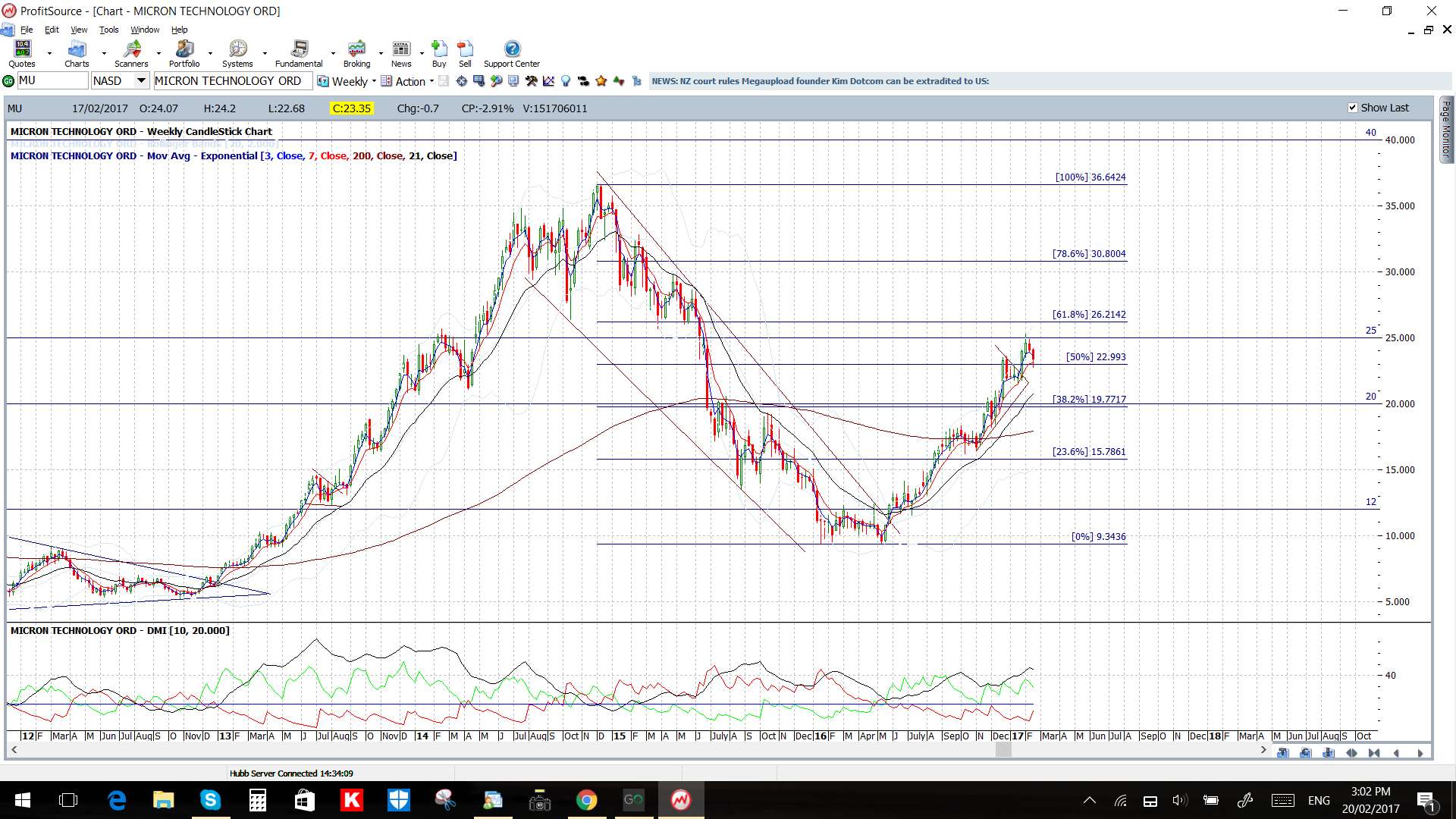Click the DMI indicator title

pos(120,631)
